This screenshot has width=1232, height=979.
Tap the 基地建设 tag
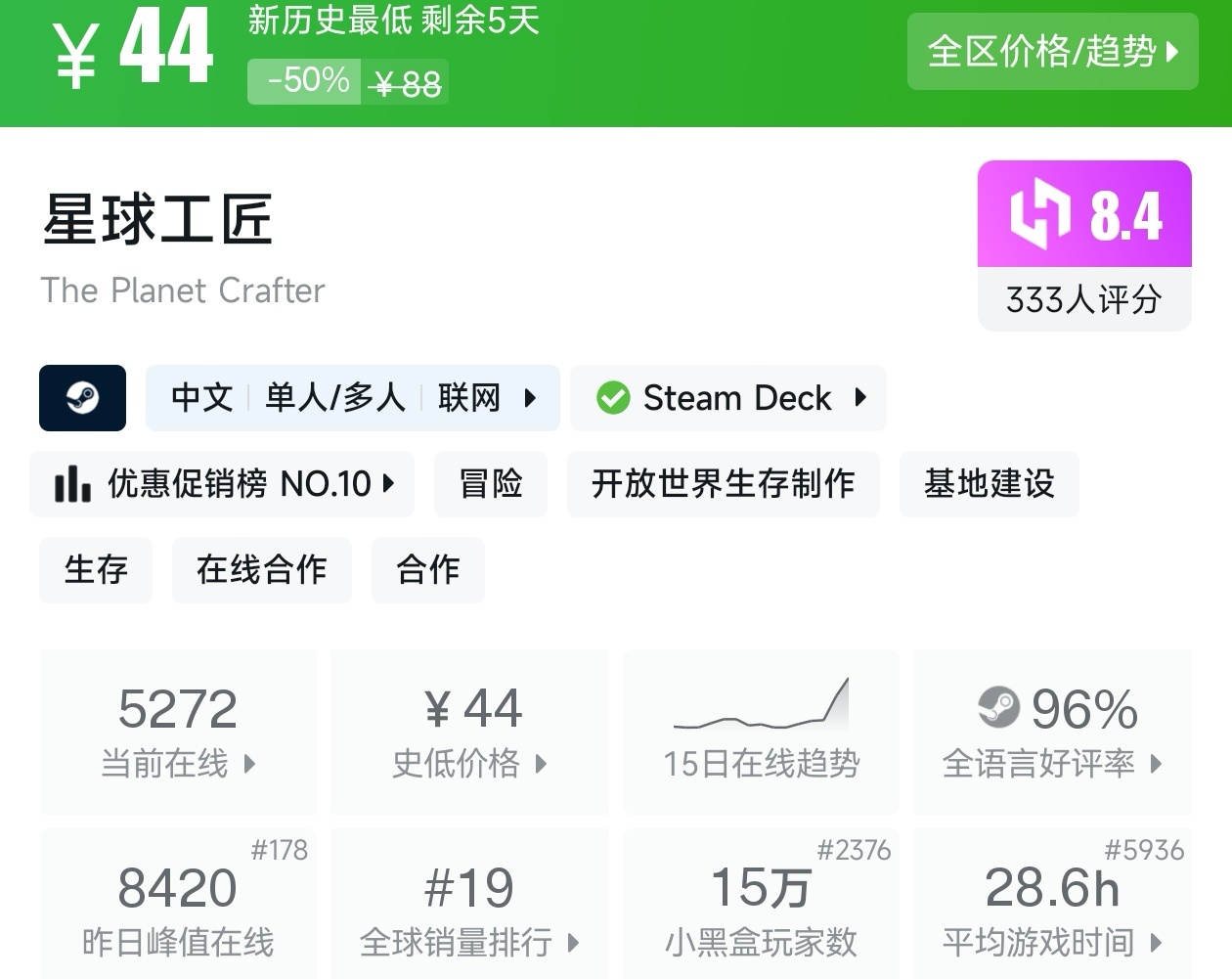click(x=989, y=483)
